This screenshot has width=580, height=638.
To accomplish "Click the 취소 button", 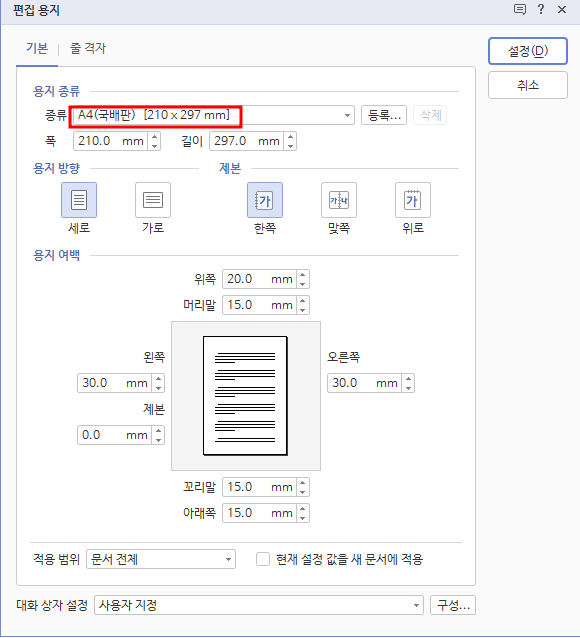I will point(528,85).
